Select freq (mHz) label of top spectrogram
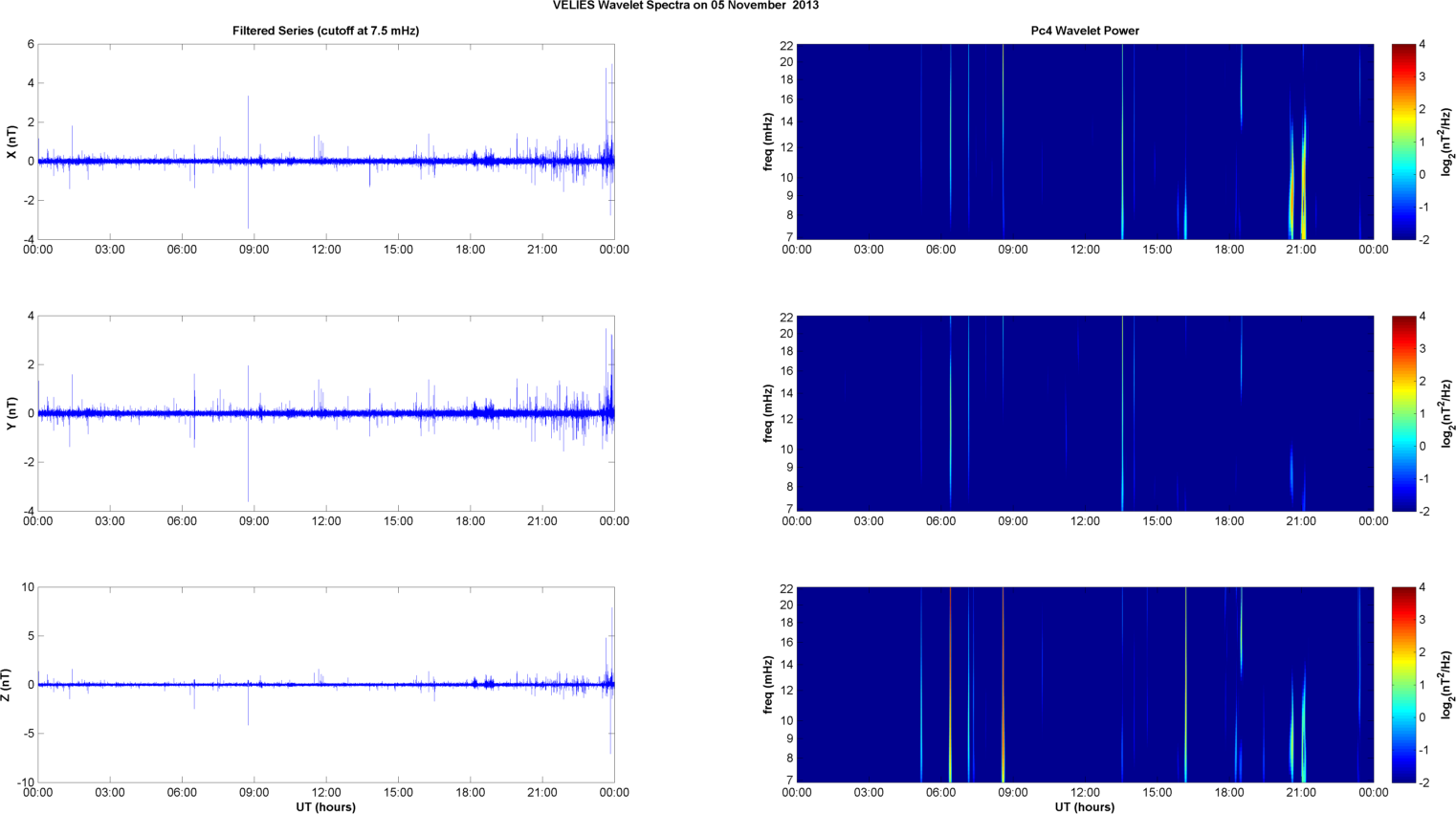The height and width of the screenshot is (814, 1456). 767,142
